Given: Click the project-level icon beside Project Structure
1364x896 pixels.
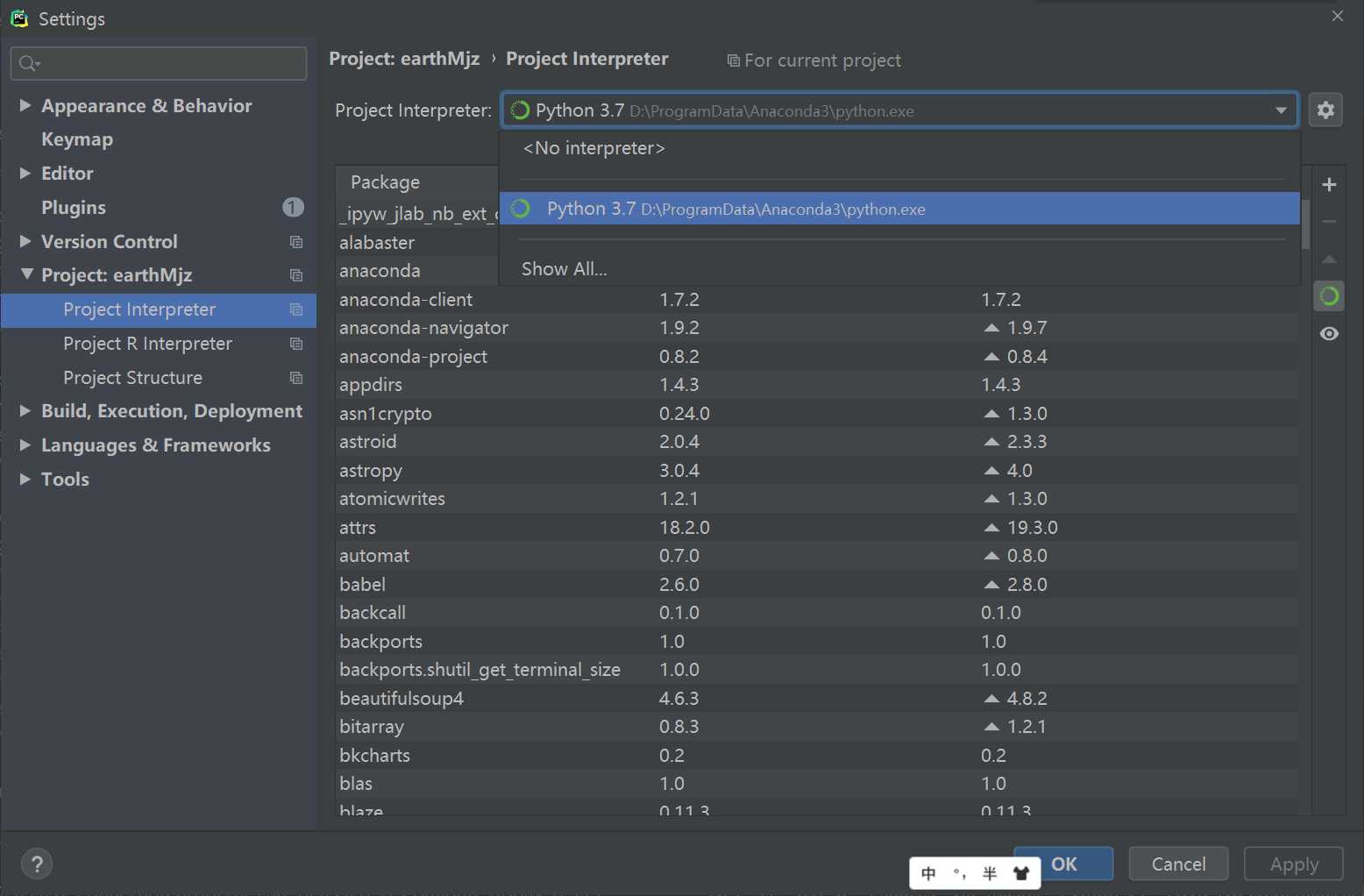Looking at the screenshot, I should (x=296, y=378).
